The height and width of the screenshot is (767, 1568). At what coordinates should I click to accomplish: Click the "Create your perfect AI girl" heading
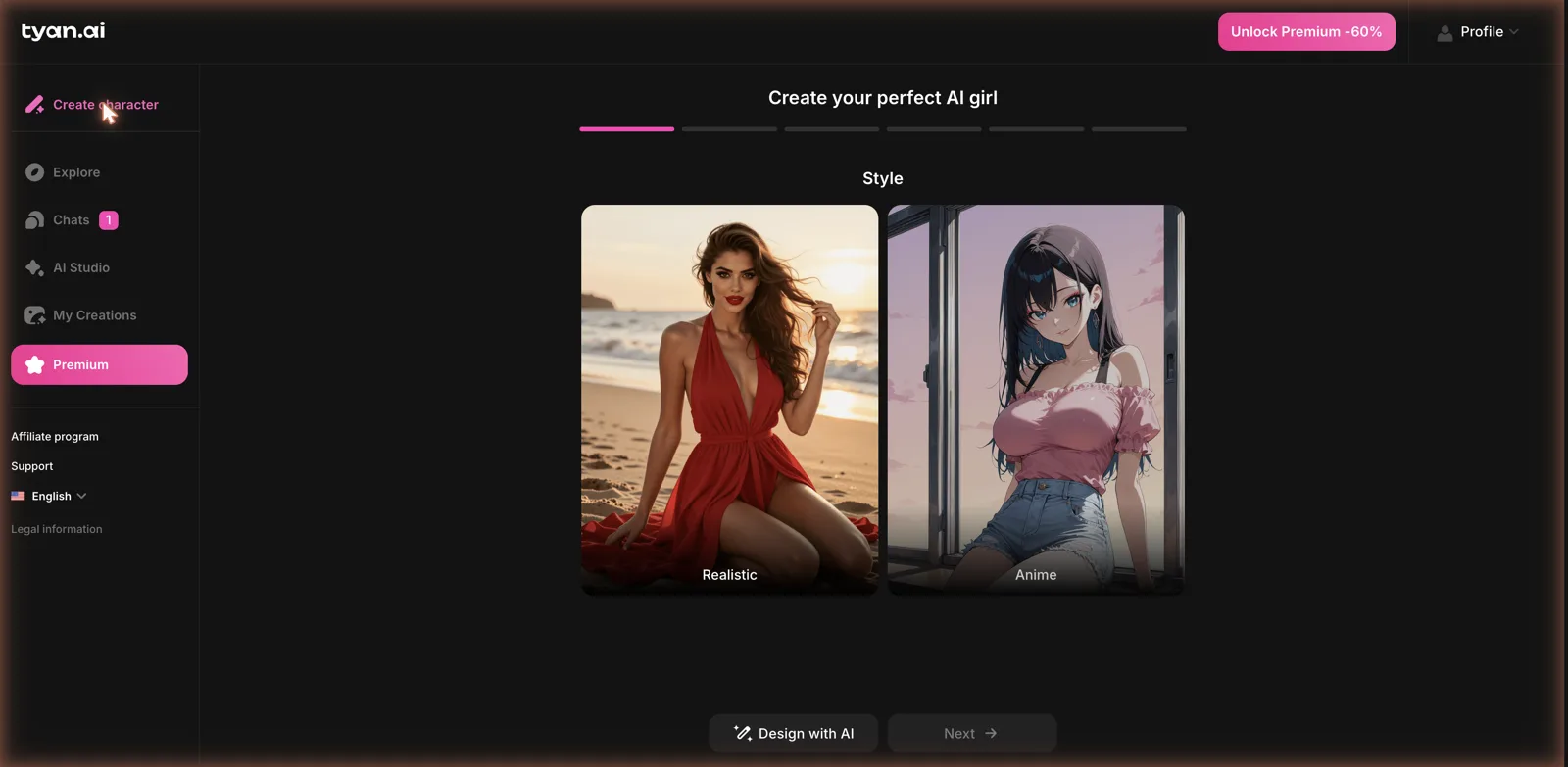pos(883,98)
